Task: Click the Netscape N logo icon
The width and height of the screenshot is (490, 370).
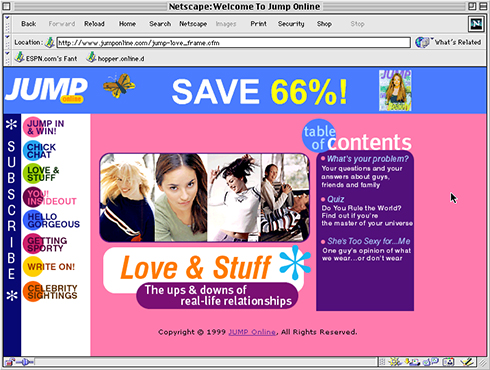Action: [476, 24]
